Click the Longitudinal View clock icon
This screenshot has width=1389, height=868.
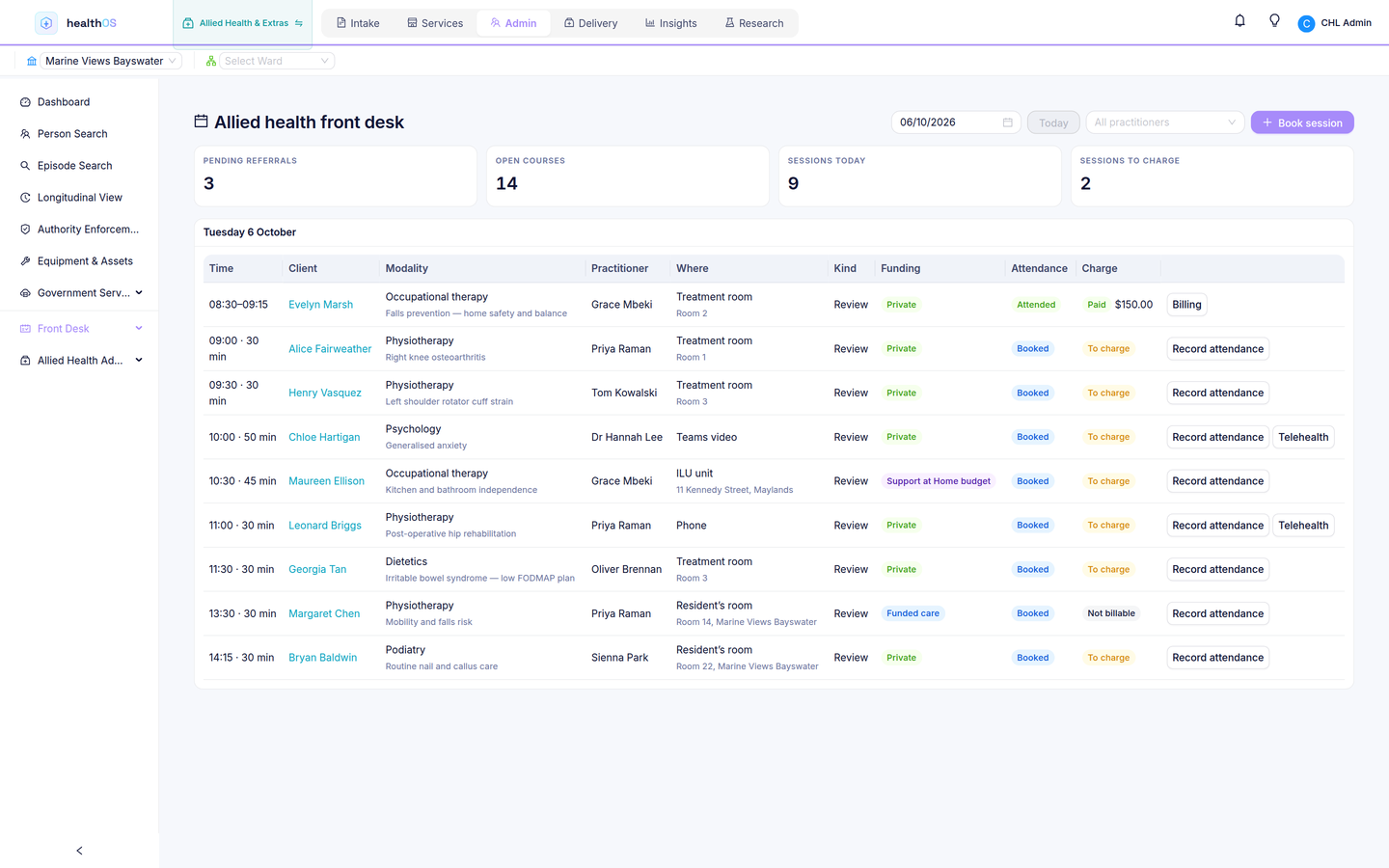[x=25, y=198]
